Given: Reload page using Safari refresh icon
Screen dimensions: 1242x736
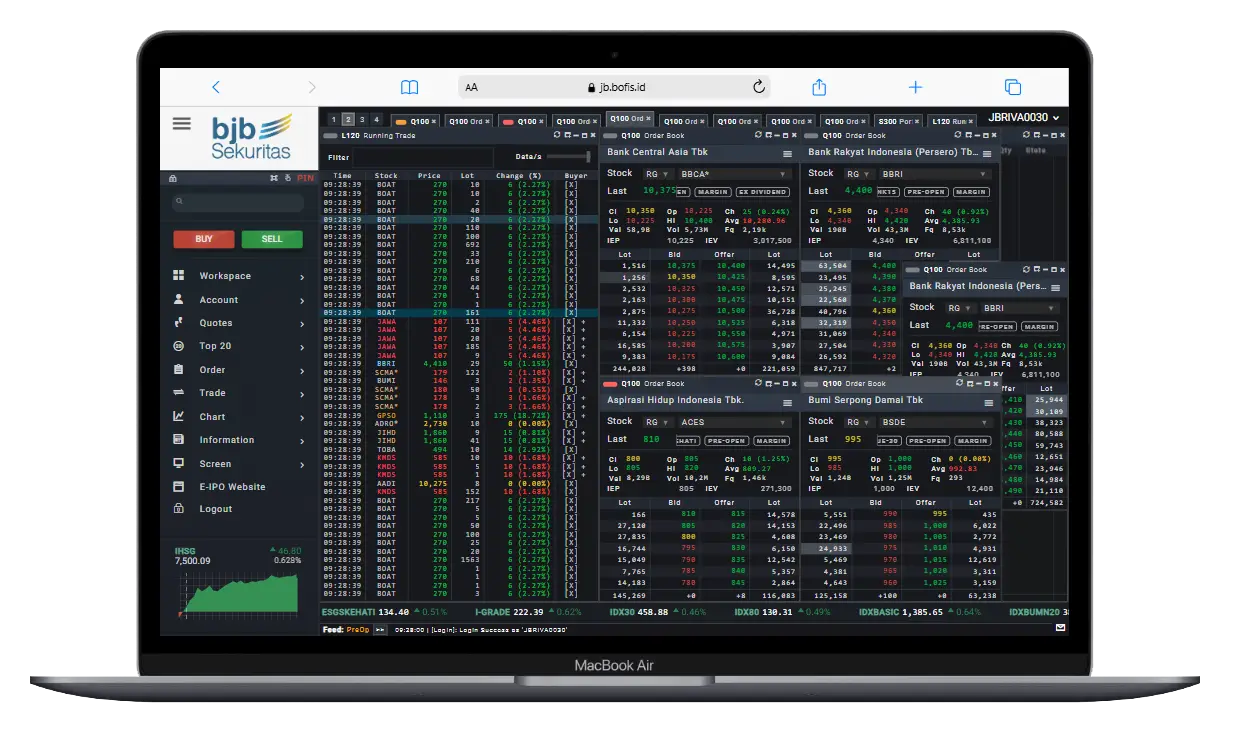Looking at the screenshot, I should click(x=759, y=87).
